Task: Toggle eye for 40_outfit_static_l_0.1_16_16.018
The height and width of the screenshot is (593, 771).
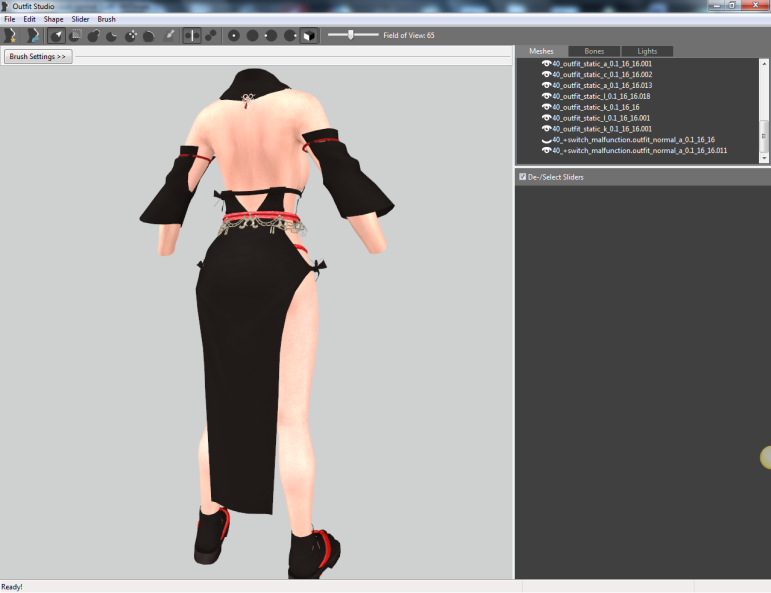Action: pyautogui.click(x=546, y=96)
